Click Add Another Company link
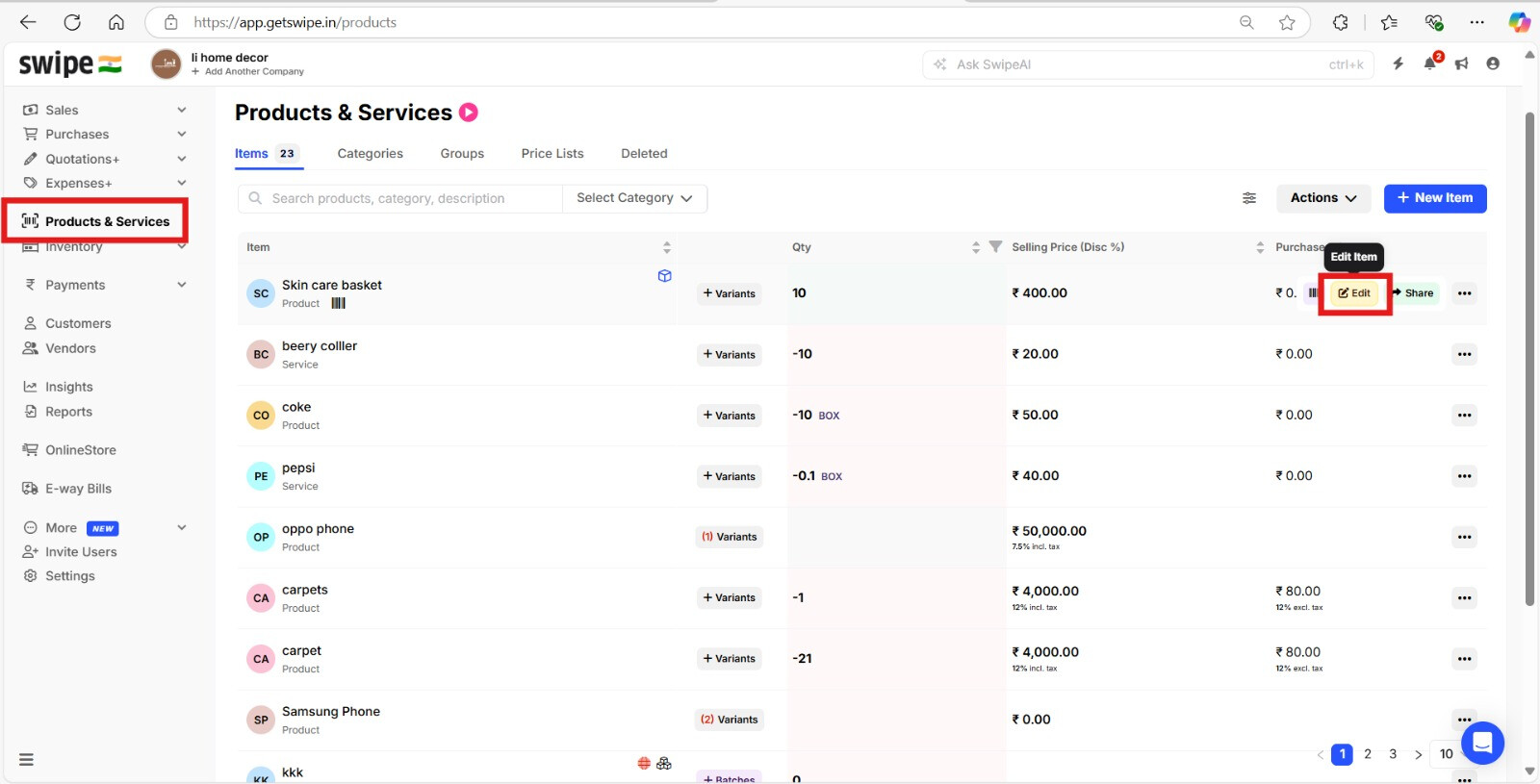 tap(247, 71)
